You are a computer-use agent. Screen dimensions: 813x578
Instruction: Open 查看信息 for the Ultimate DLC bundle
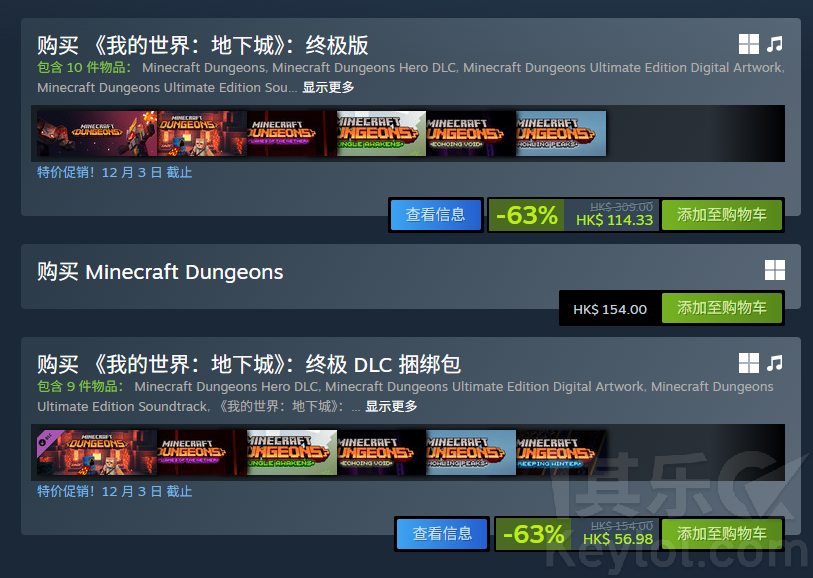[x=442, y=533]
